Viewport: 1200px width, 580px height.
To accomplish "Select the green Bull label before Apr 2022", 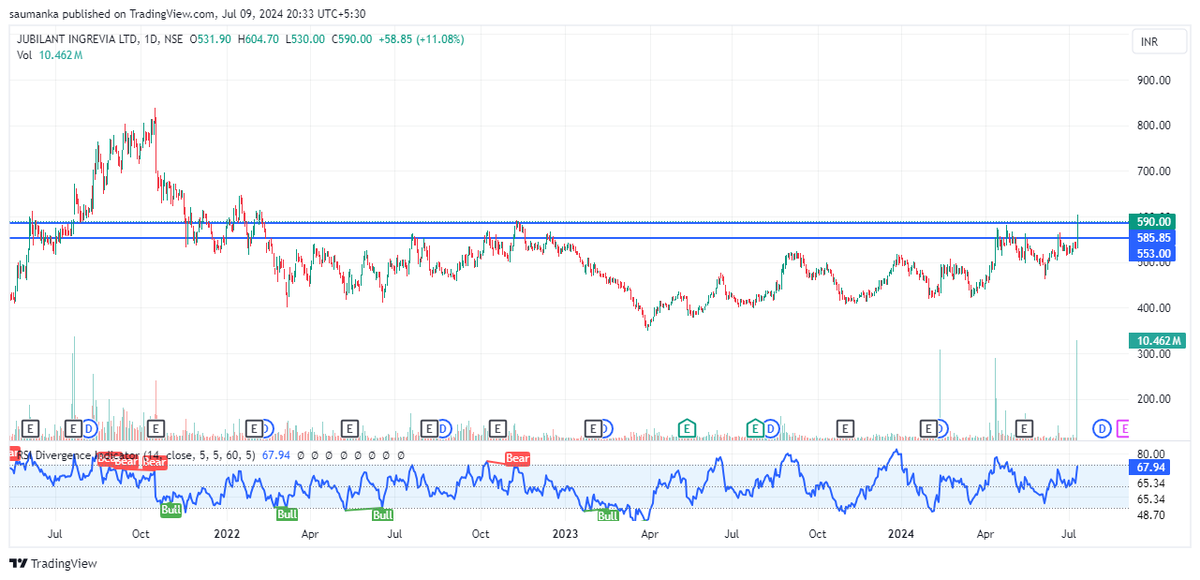I will (x=287, y=514).
